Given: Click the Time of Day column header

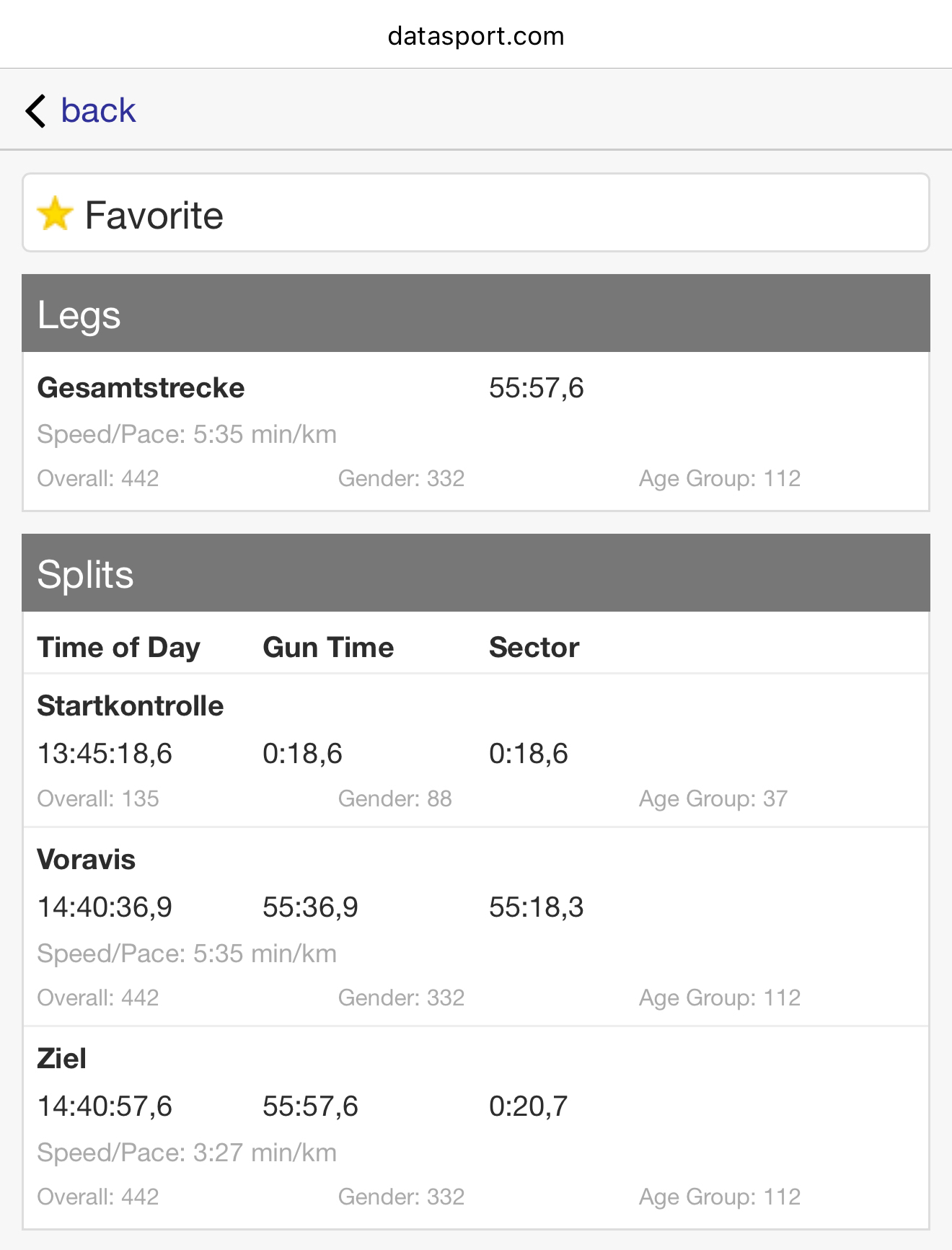Looking at the screenshot, I should pos(118,648).
